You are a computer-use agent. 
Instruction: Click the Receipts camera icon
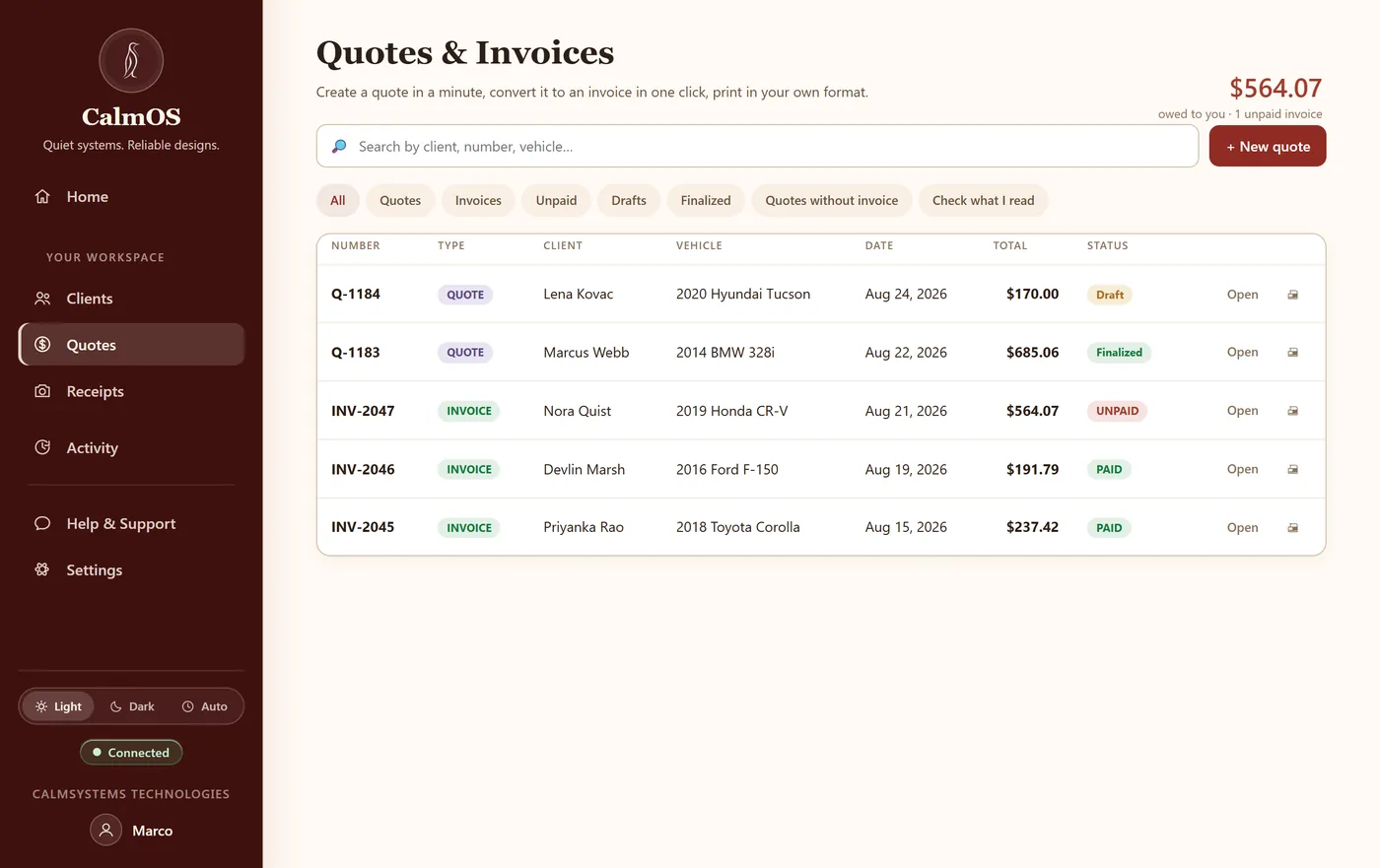[x=42, y=391]
